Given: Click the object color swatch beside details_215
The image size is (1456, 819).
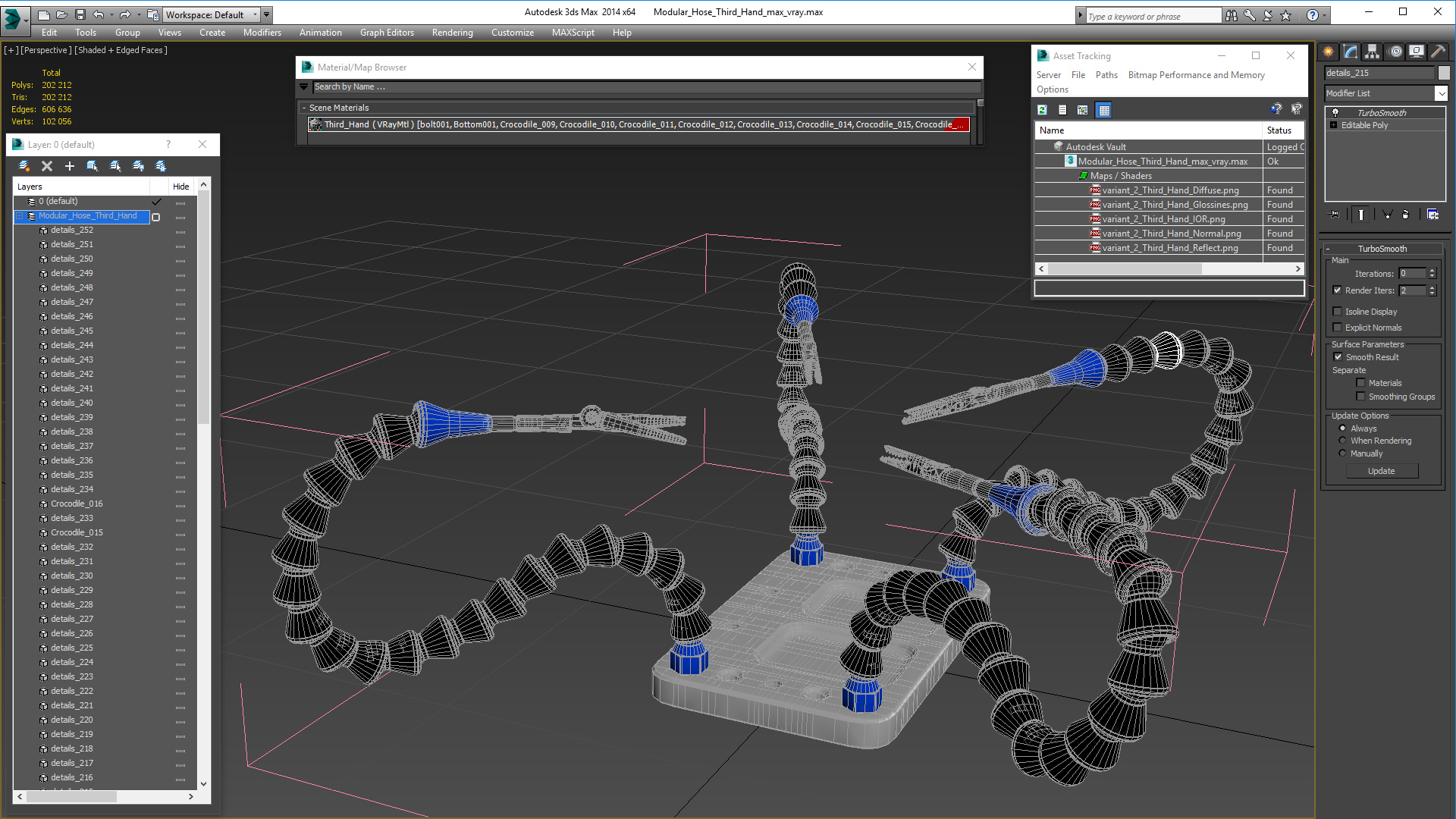Looking at the screenshot, I should point(1444,73).
